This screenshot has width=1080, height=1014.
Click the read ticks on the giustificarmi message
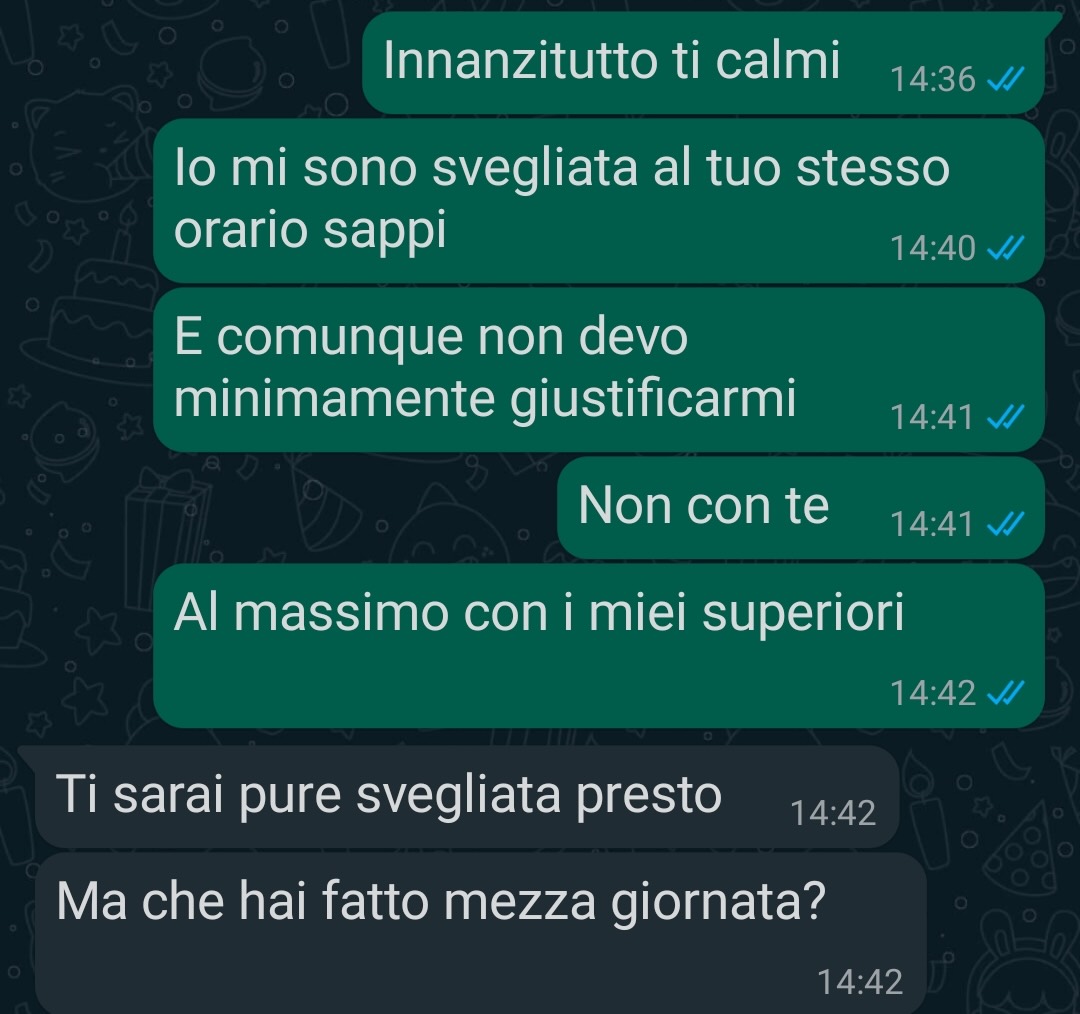(1006, 417)
